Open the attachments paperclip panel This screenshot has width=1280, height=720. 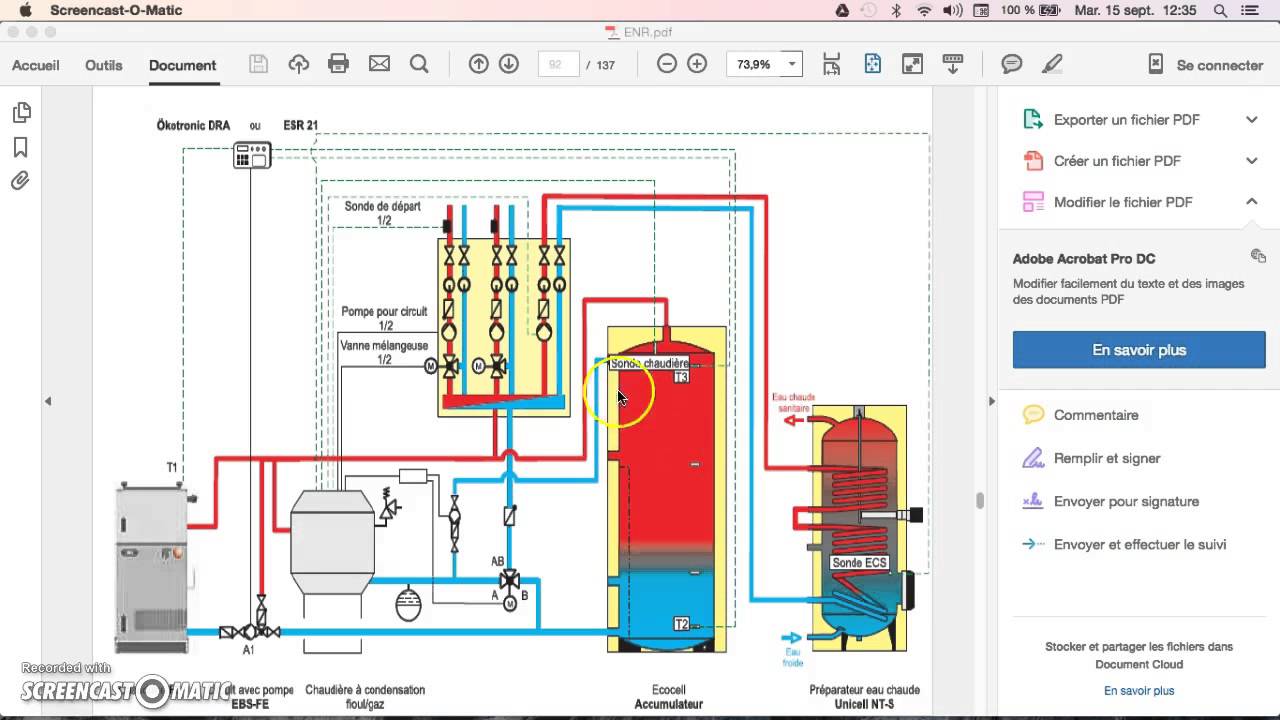coord(21,181)
